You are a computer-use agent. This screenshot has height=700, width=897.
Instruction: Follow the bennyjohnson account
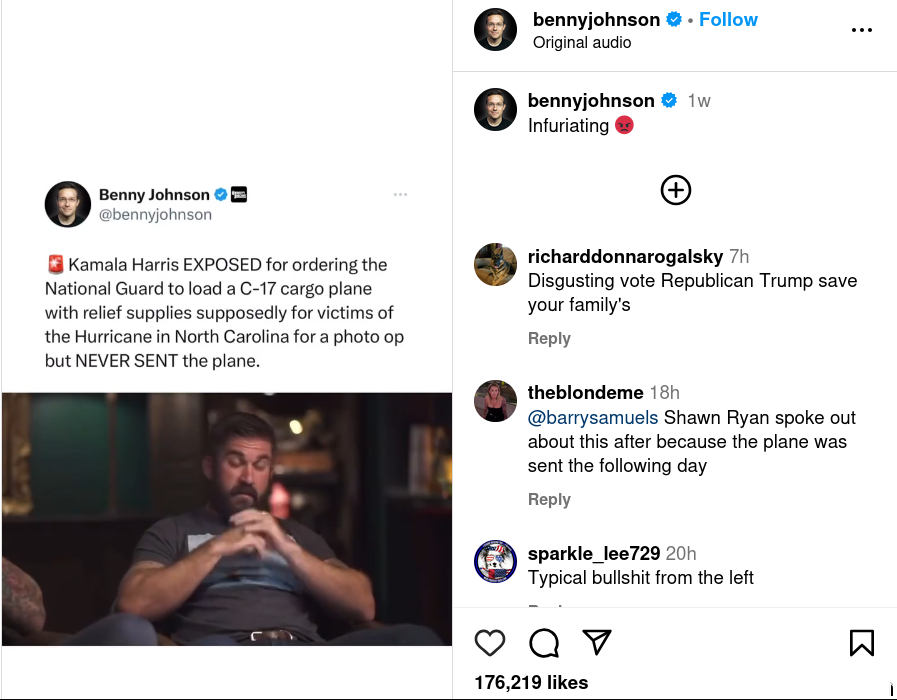[728, 20]
